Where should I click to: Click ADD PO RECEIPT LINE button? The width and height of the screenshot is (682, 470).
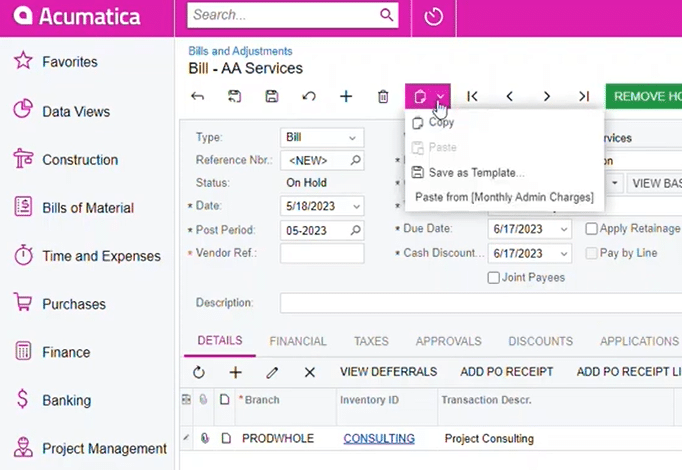click(629, 372)
